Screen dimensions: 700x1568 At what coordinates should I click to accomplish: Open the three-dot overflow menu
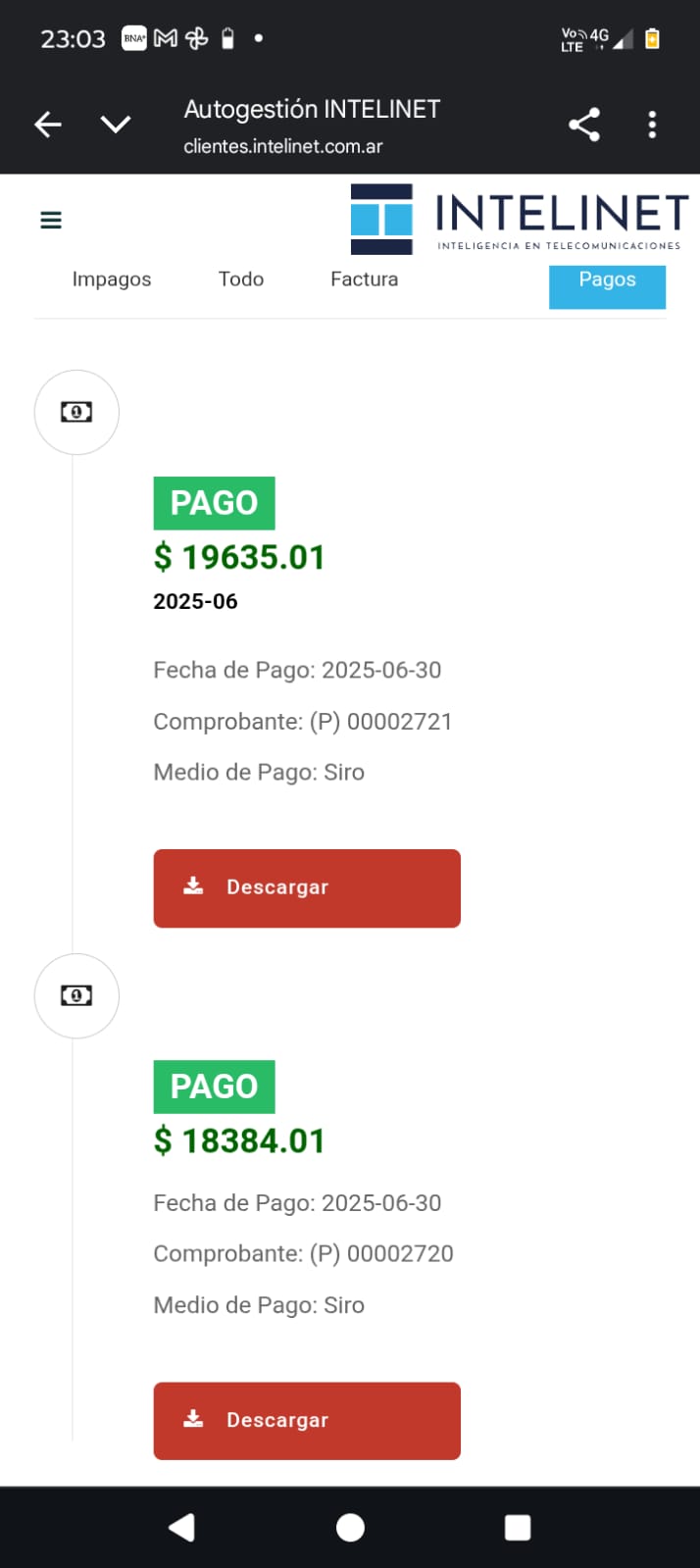[652, 125]
